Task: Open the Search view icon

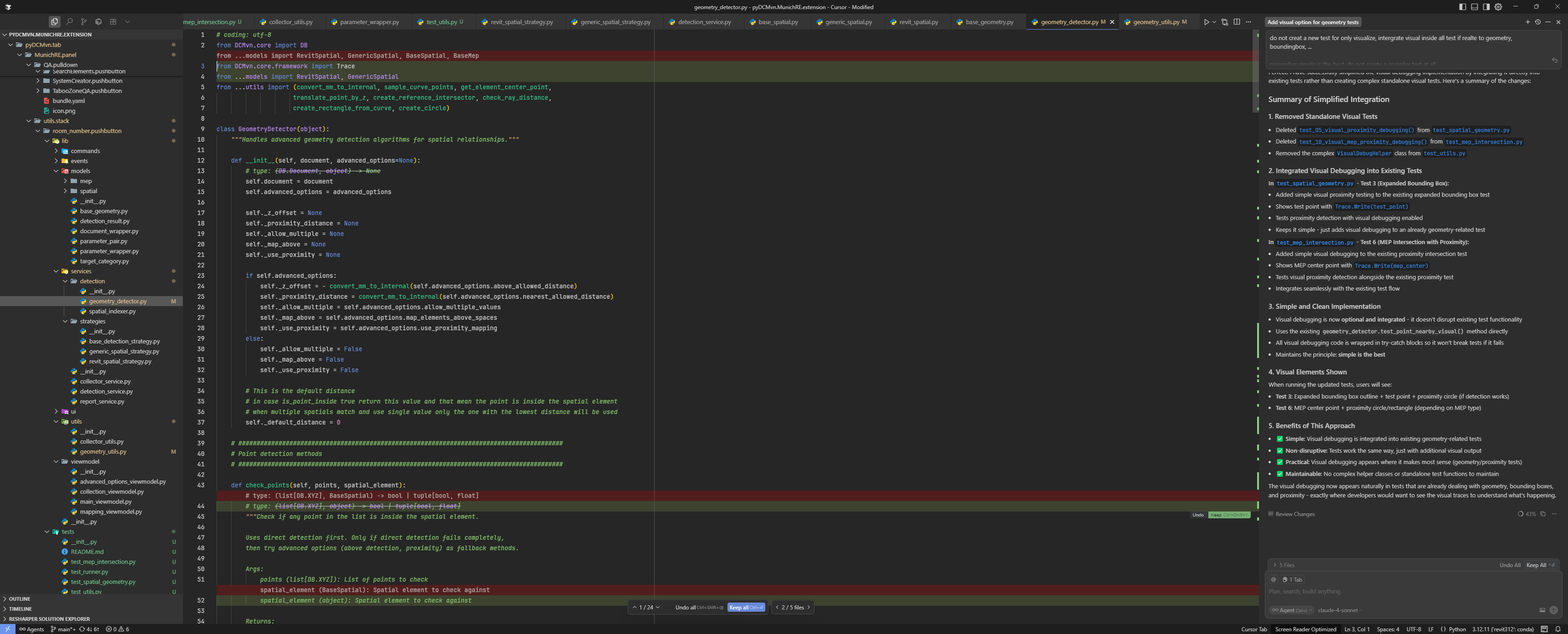Action: tap(69, 21)
